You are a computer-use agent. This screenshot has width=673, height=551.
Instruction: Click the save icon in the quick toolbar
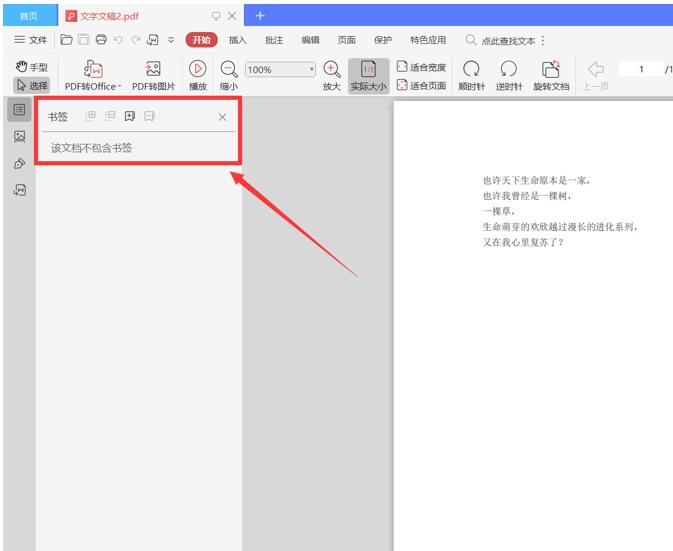tap(83, 40)
